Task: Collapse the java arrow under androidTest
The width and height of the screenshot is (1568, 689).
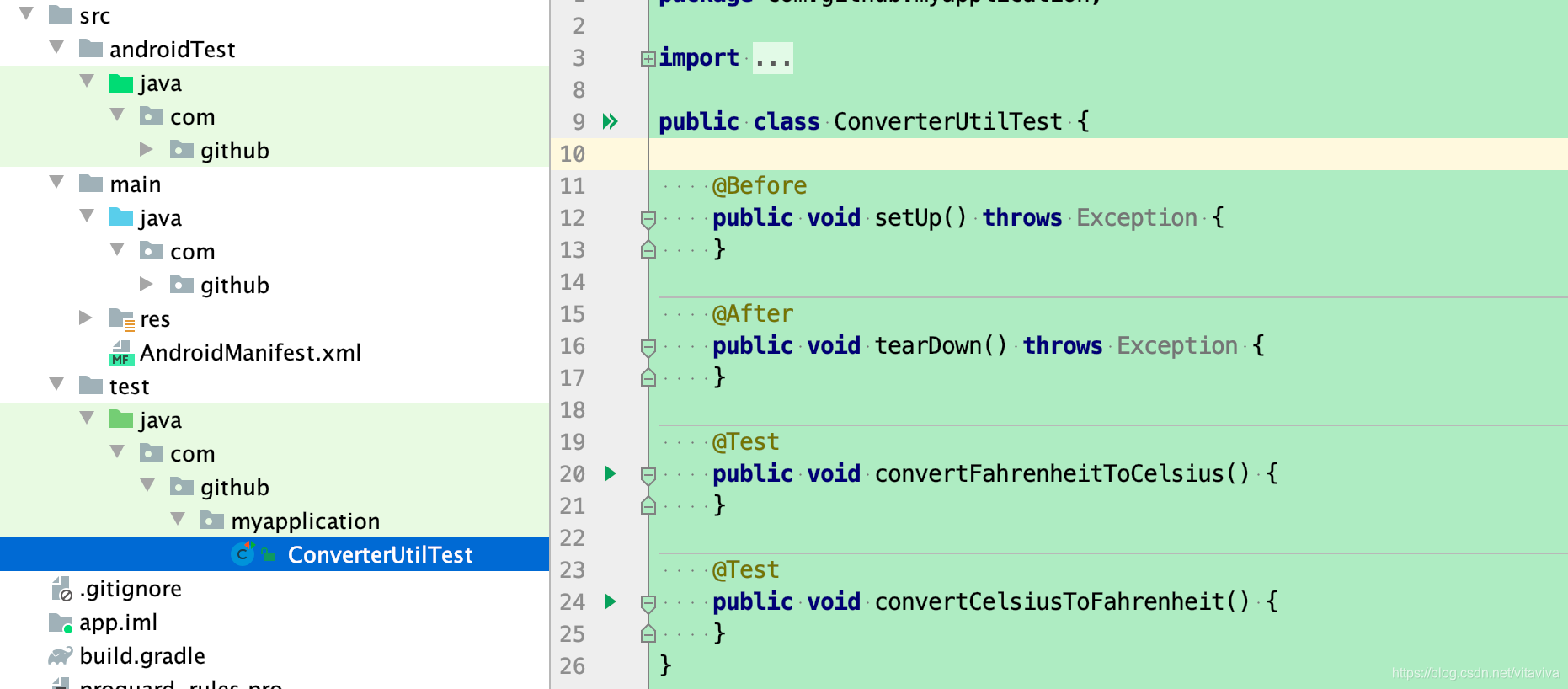Action: coord(88,81)
